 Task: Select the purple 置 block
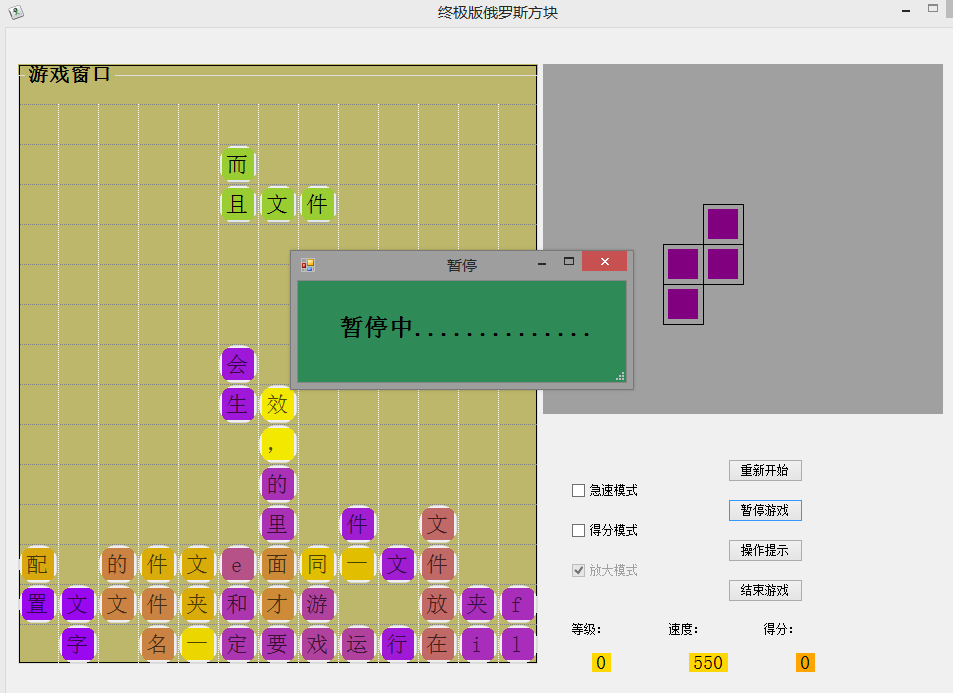point(38,604)
